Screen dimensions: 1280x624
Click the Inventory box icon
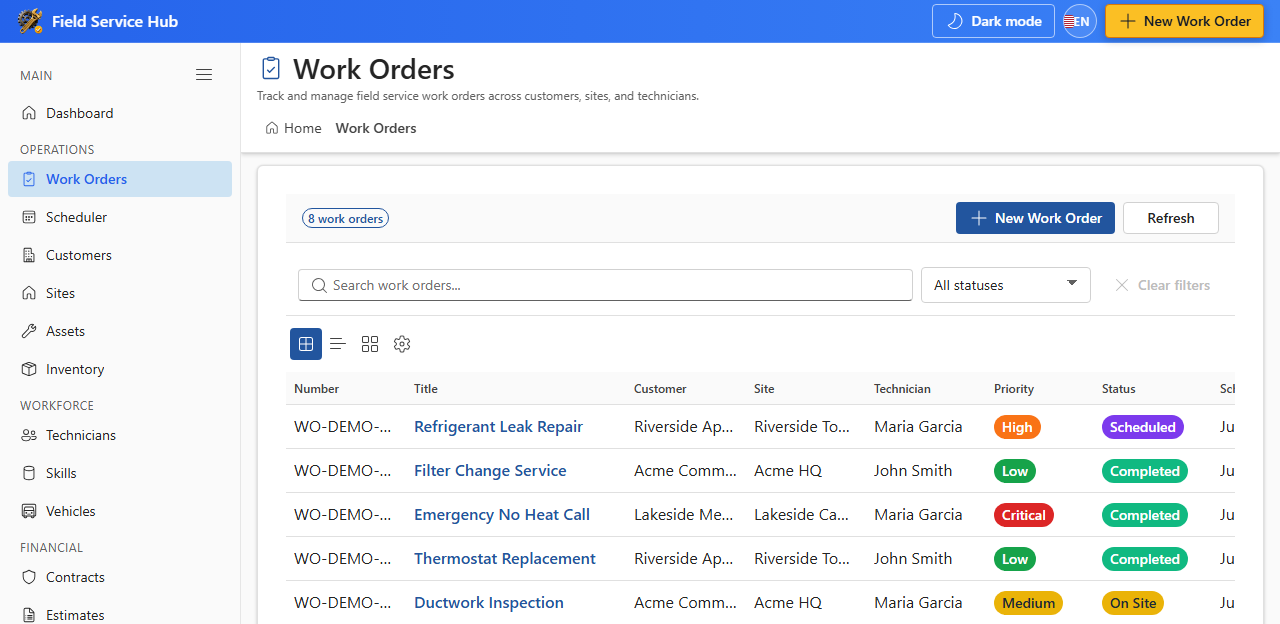(29, 369)
